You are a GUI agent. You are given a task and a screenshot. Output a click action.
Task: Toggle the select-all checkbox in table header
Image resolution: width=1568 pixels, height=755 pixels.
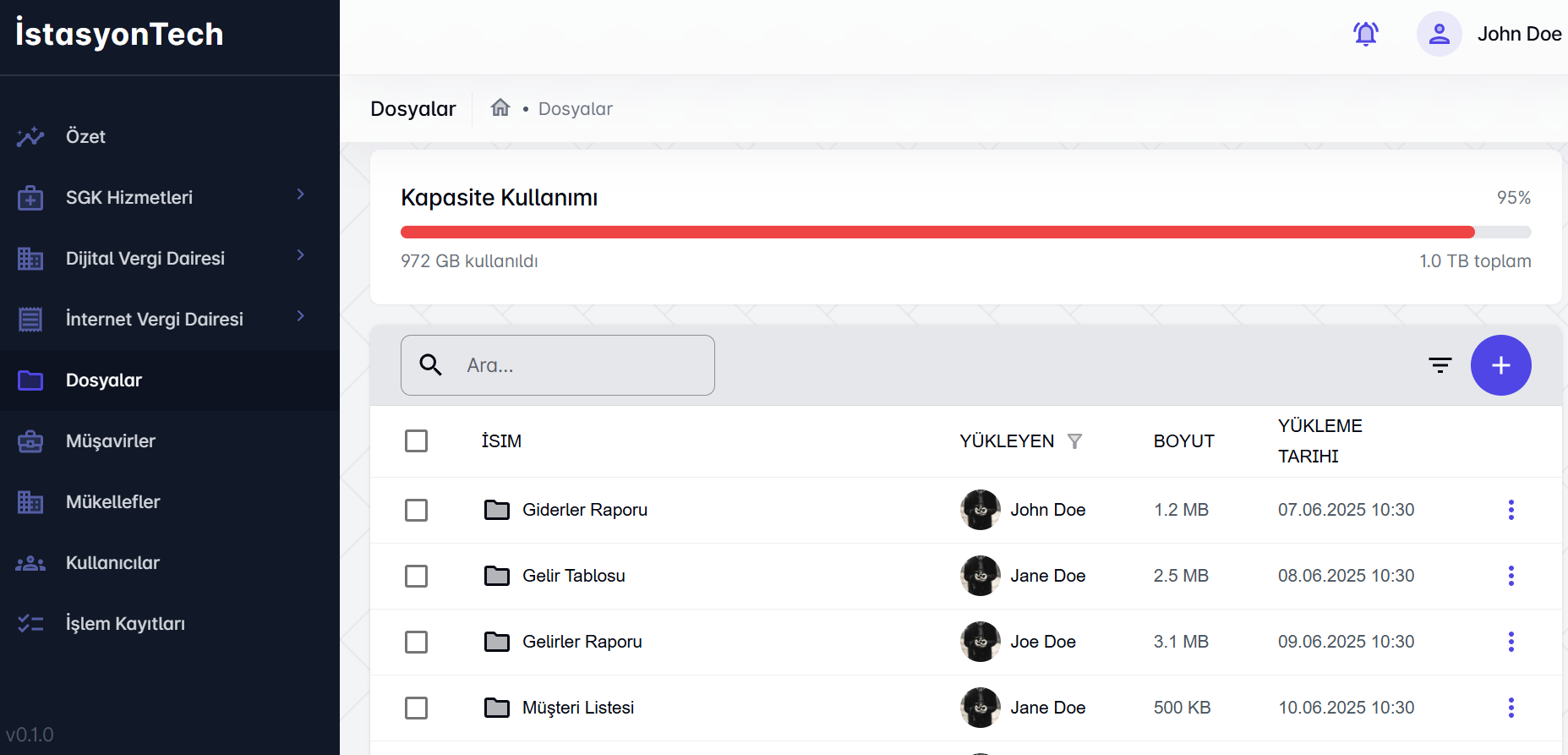(416, 441)
